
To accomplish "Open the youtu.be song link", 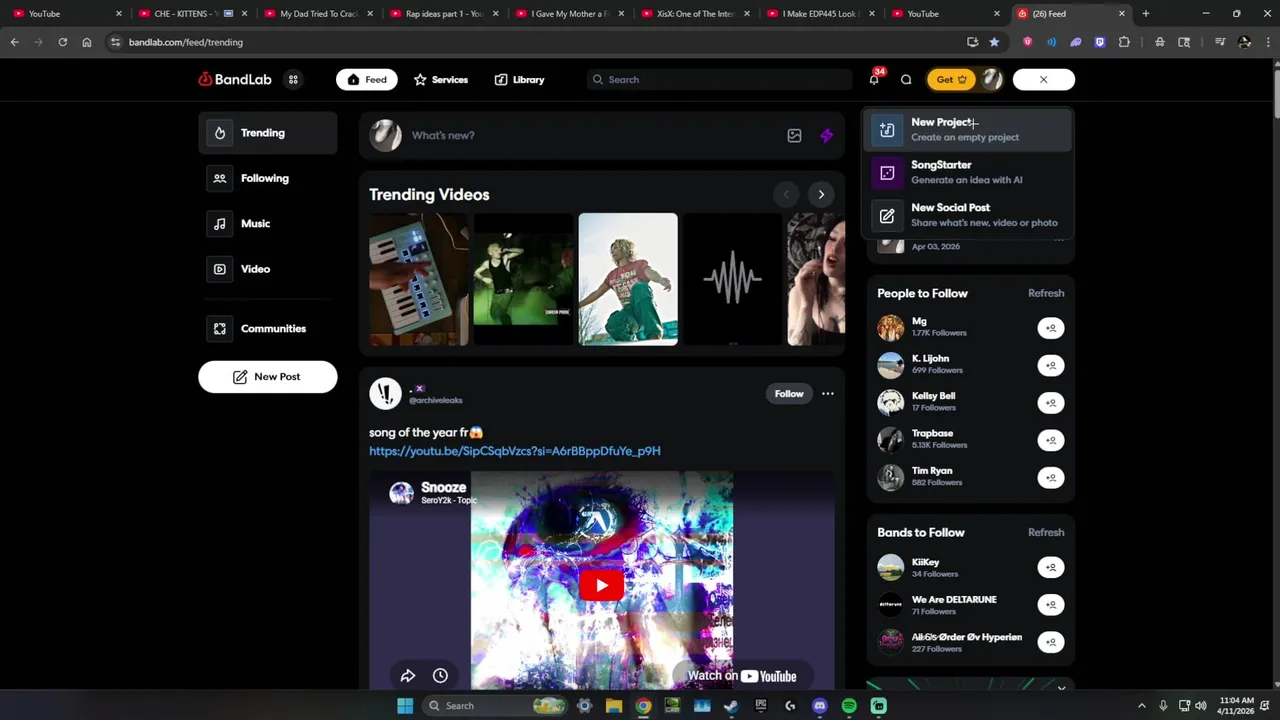I will tap(515, 451).
